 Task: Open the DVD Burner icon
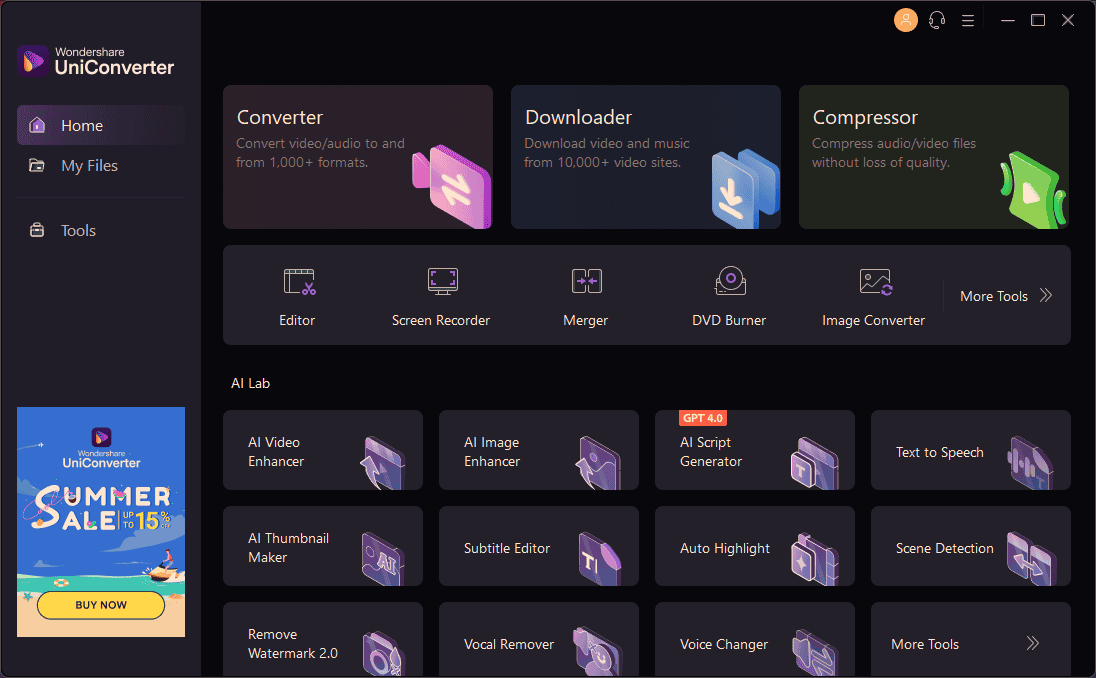click(x=730, y=280)
